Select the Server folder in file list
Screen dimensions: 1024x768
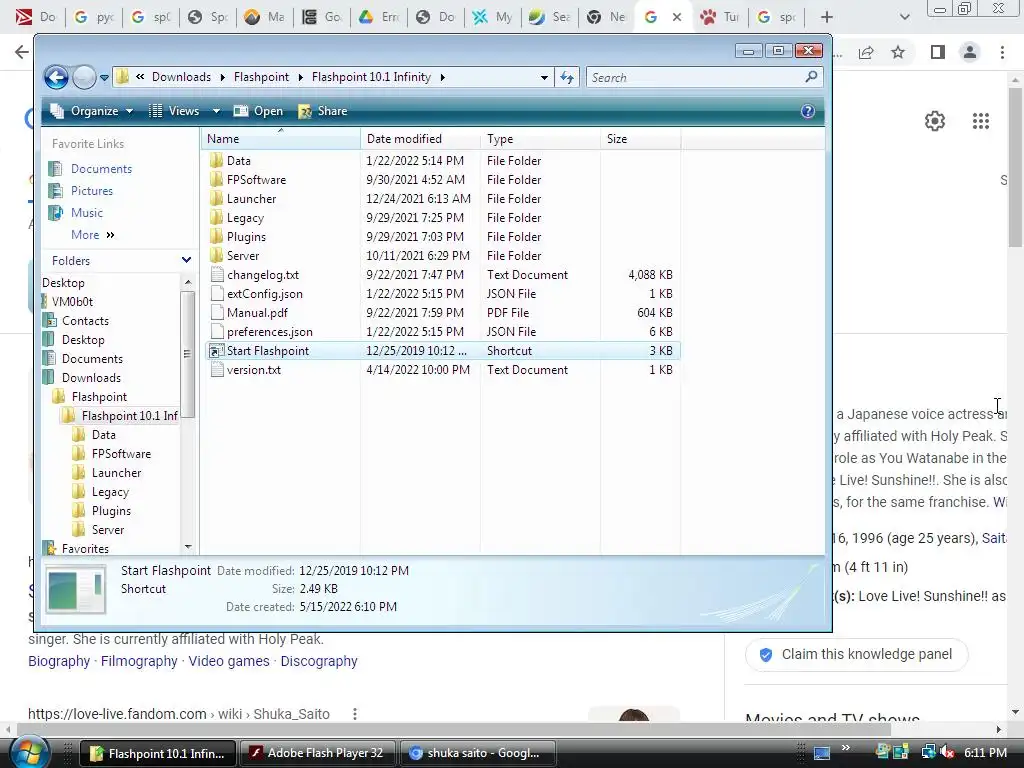tap(243, 255)
